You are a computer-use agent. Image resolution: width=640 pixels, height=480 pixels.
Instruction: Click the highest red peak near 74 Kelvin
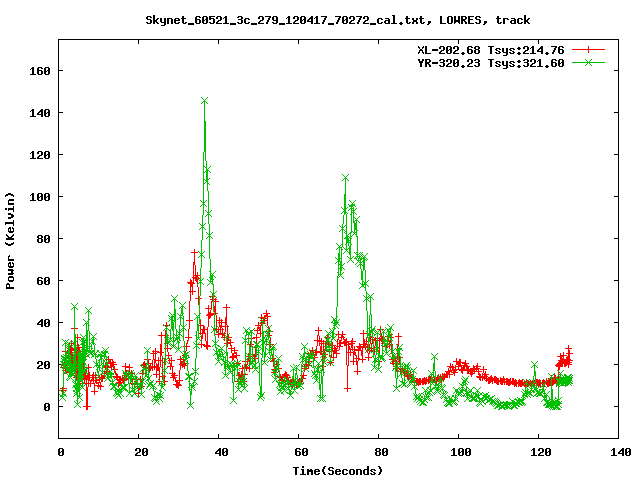pos(194,252)
